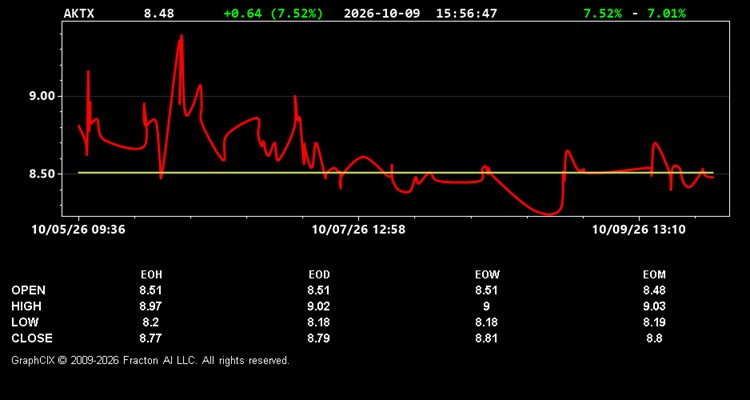This screenshot has height=400, width=750.
Task: Click the green 7.01% value
Action: tap(666, 13)
